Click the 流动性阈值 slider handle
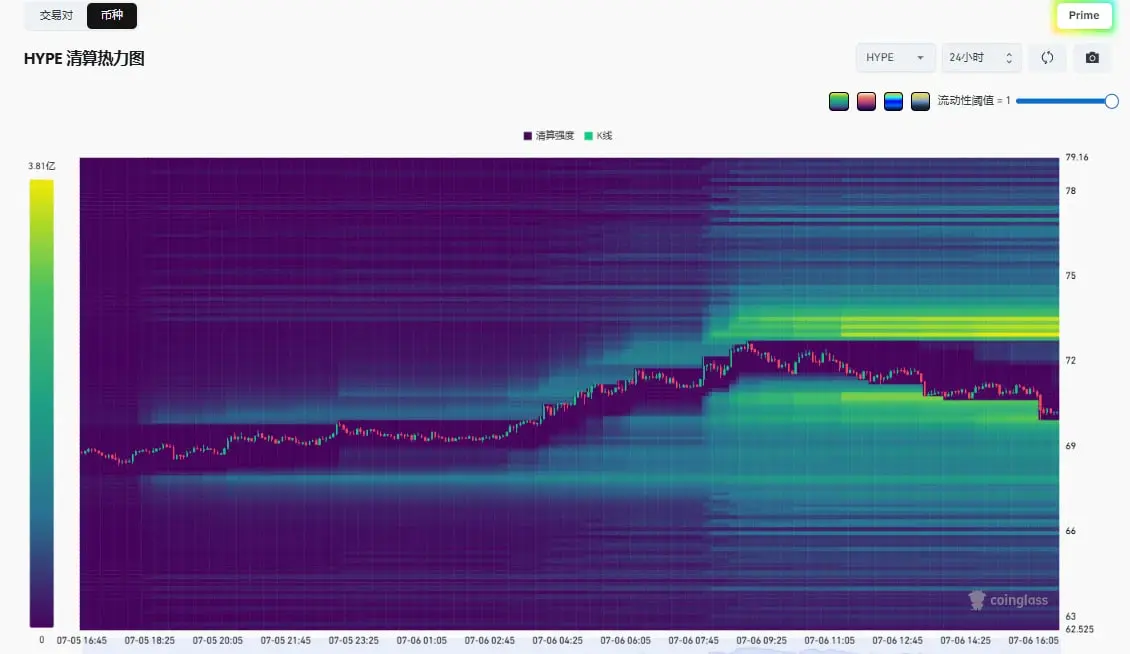 pyautogui.click(x=1111, y=101)
